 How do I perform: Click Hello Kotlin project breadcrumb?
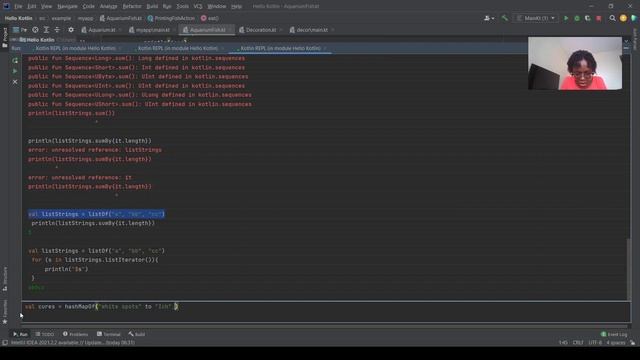[x=18, y=18]
